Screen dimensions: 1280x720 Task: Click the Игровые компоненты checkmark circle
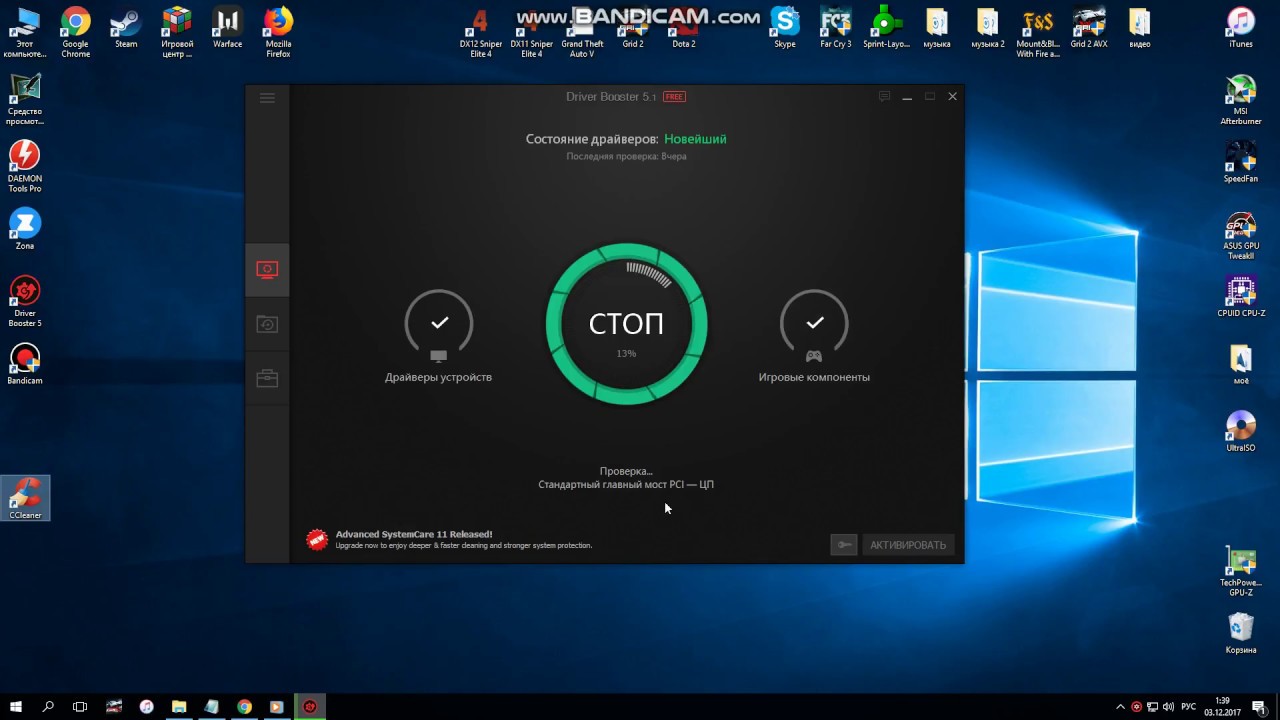[x=814, y=323]
